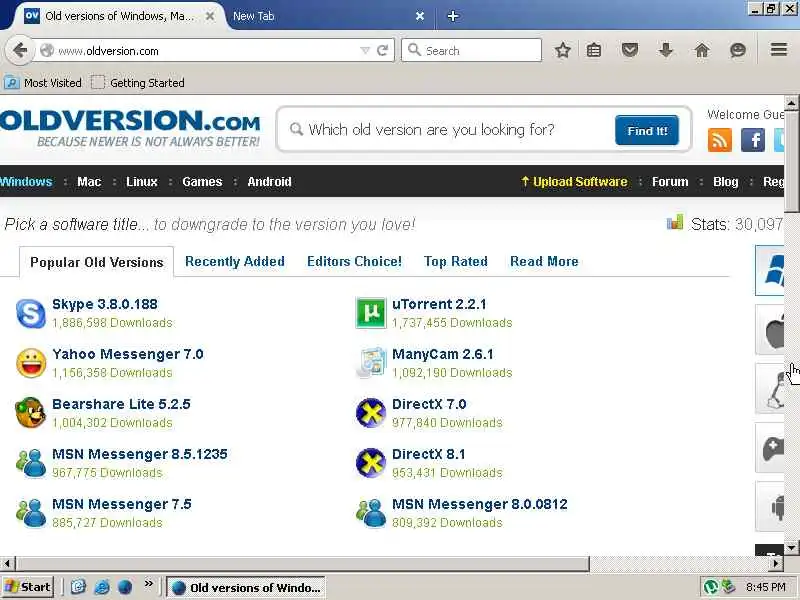This screenshot has width=800, height=600.
Task: Show bookmarks list icon in toolbar
Action: click(593, 50)
